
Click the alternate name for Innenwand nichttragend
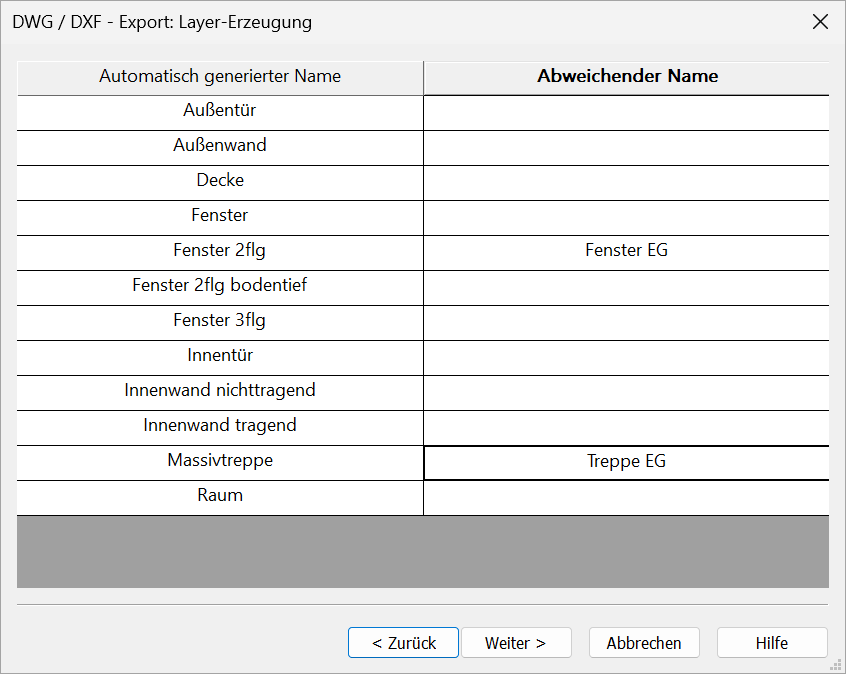coord(626,392)
